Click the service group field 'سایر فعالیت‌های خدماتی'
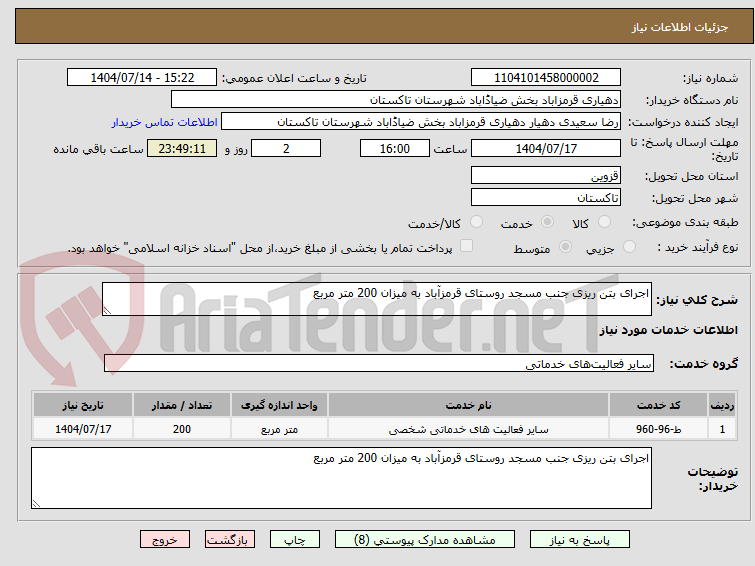 pyautogui.click(x=379, y=363)
